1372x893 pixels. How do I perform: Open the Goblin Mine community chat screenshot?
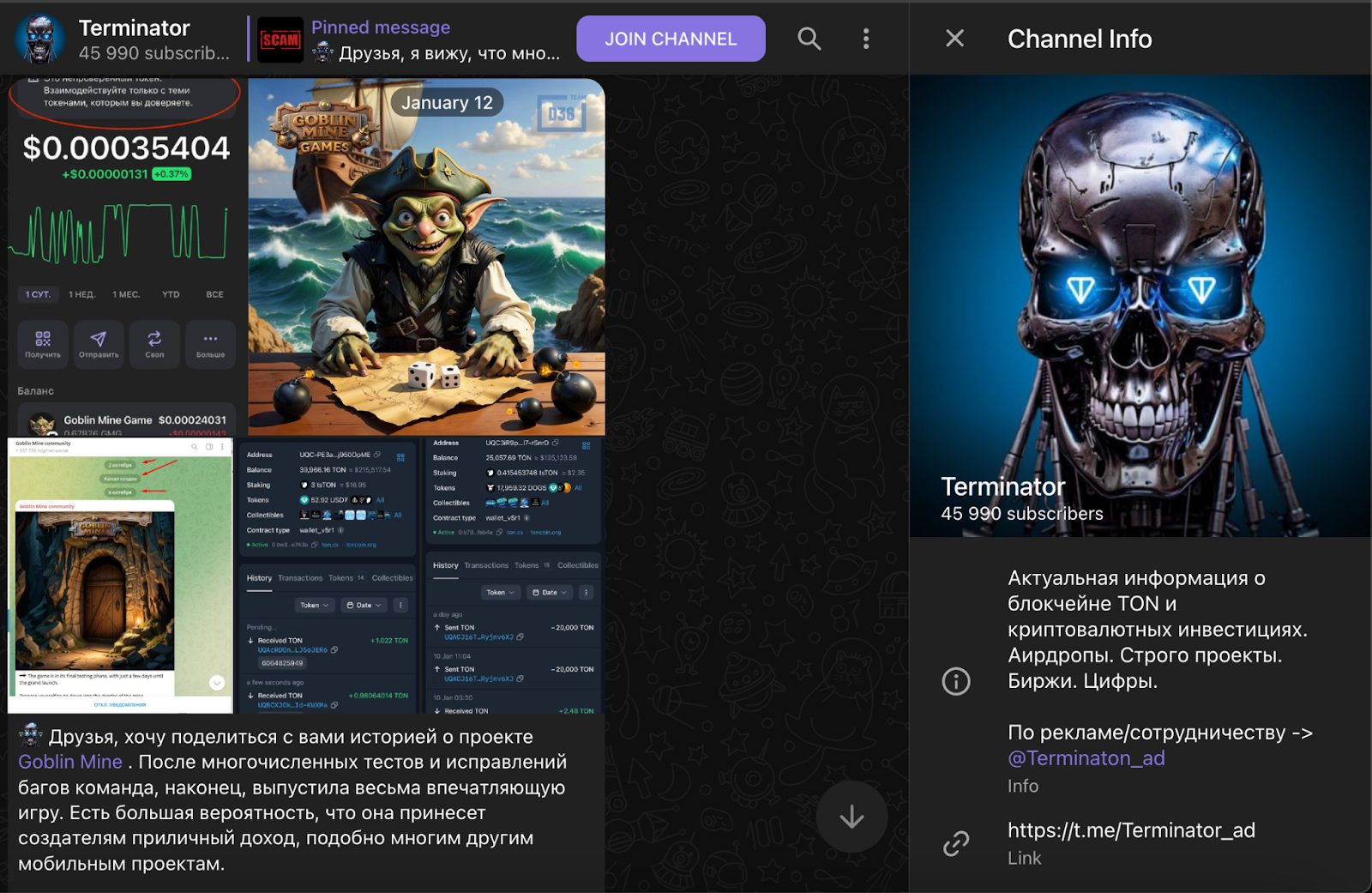tap(120, 576)
